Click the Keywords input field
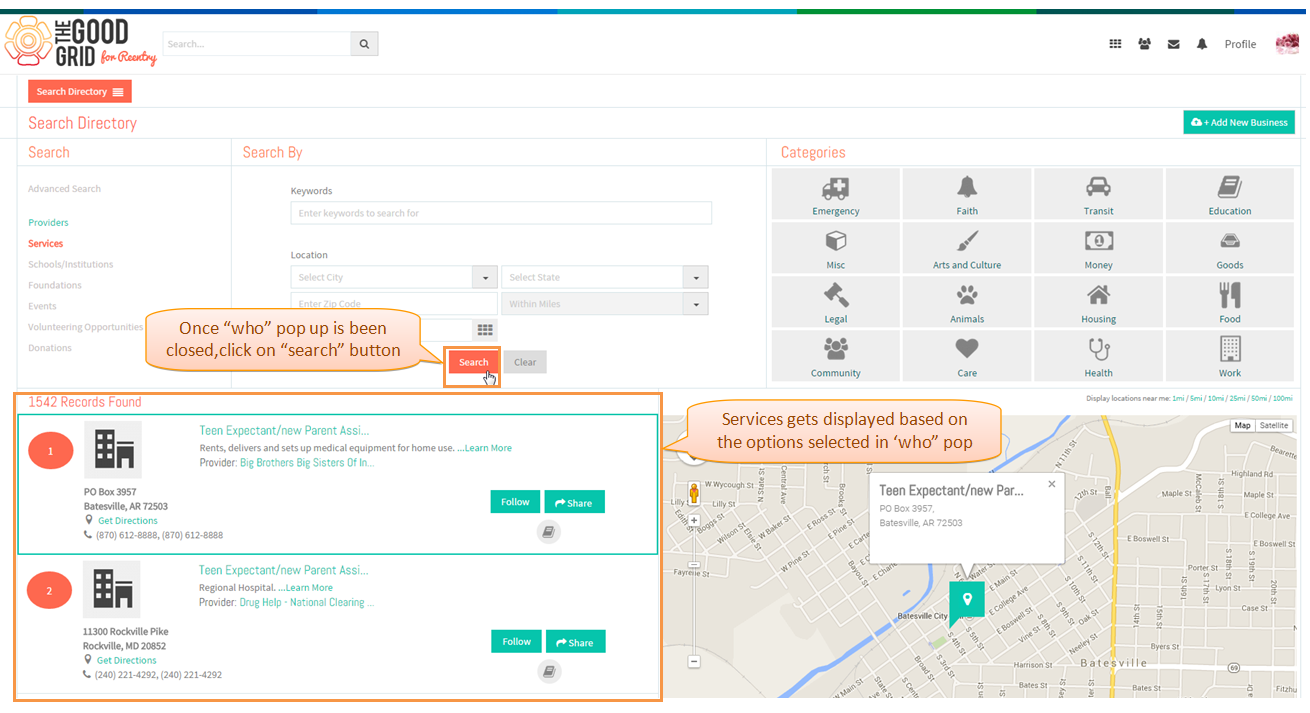The height and width of the screenshot is (713, 1310). point(501,213)
